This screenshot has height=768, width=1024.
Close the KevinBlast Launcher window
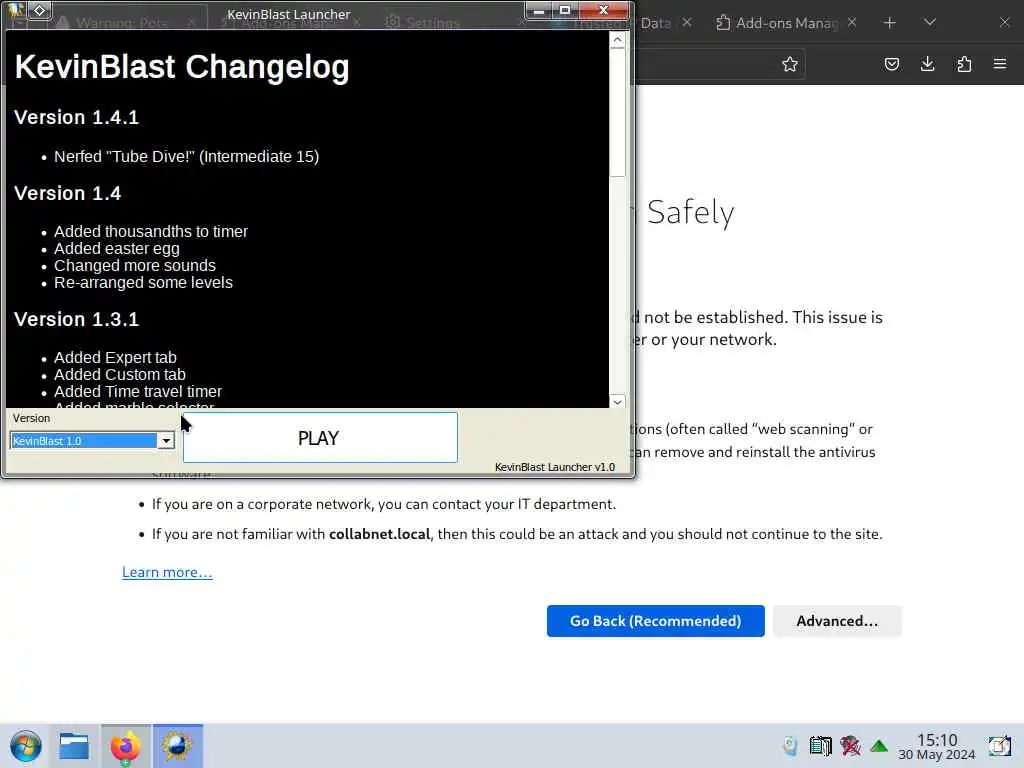604,10
